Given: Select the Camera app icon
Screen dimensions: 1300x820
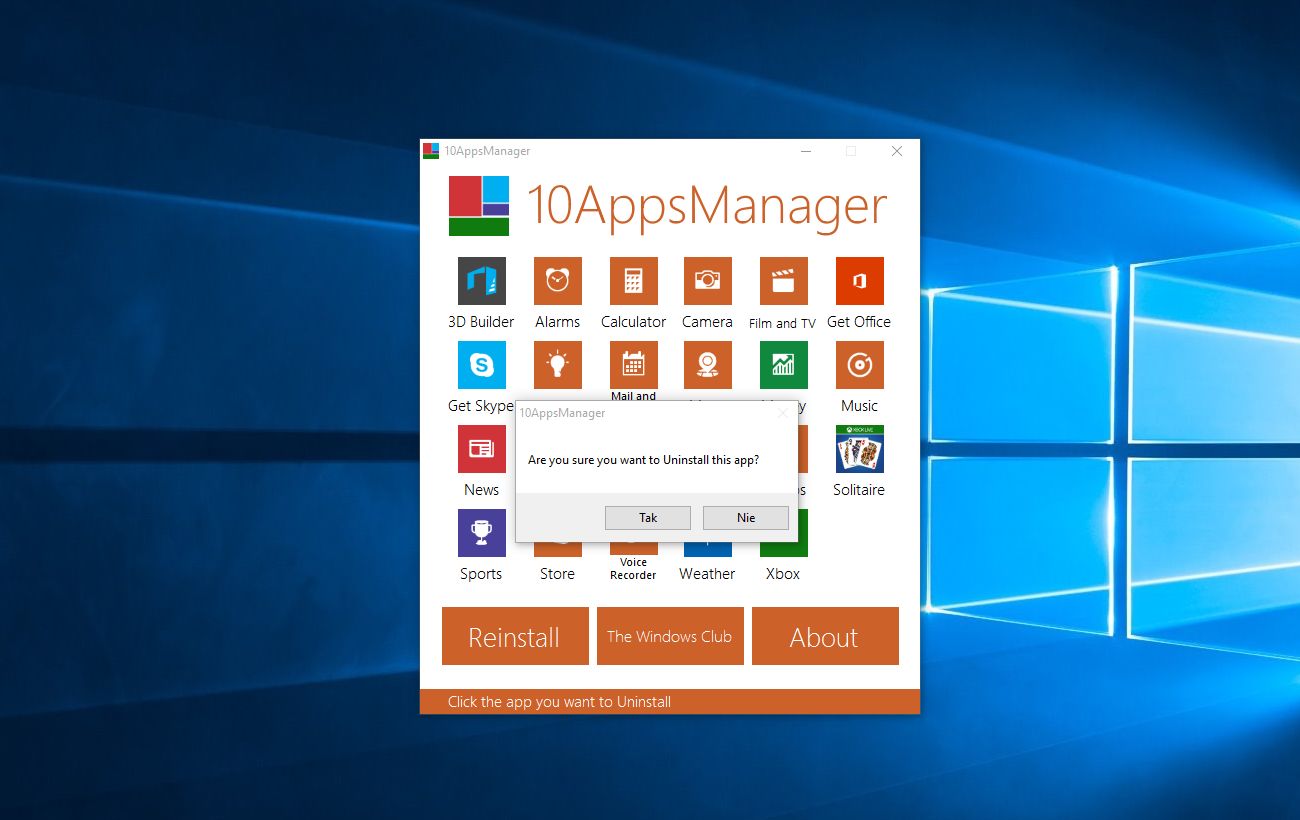Looking at the screenshot, I should pyautogui.click(x=707, y=281).
